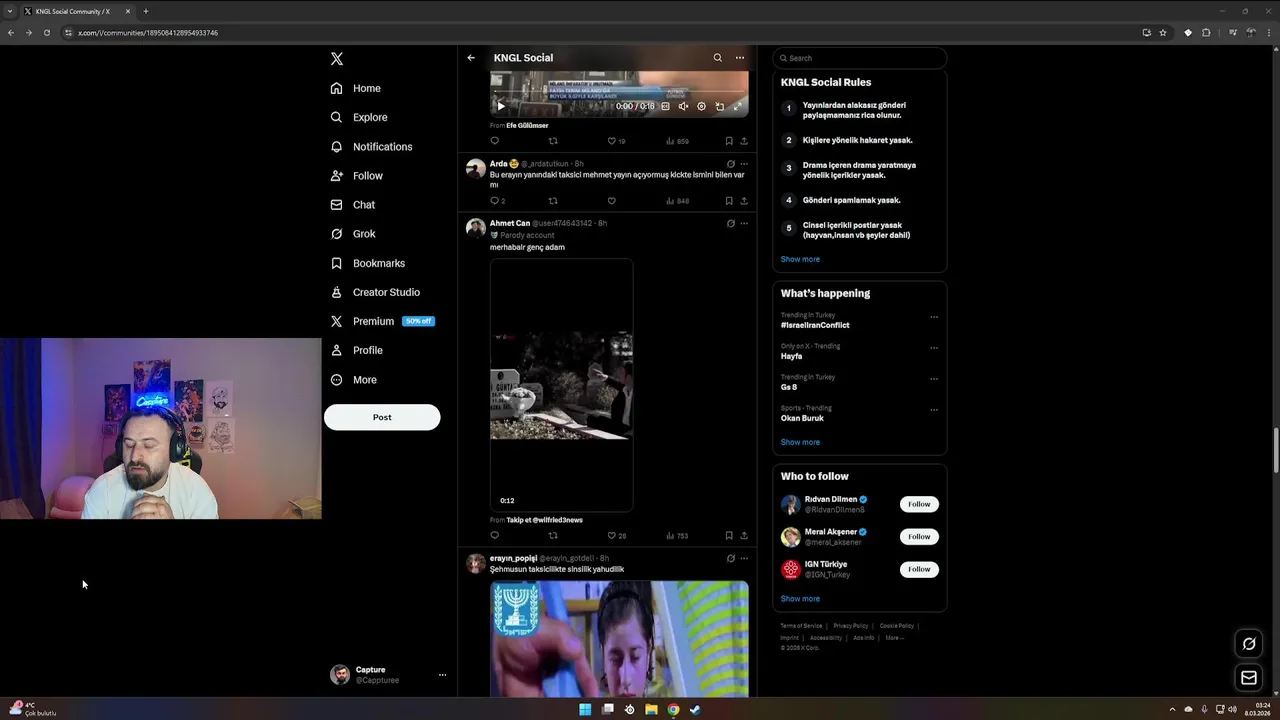Show more in What's happening
Image resolution: width=1280 pixels, height=720 pixels.
point(800,442)
